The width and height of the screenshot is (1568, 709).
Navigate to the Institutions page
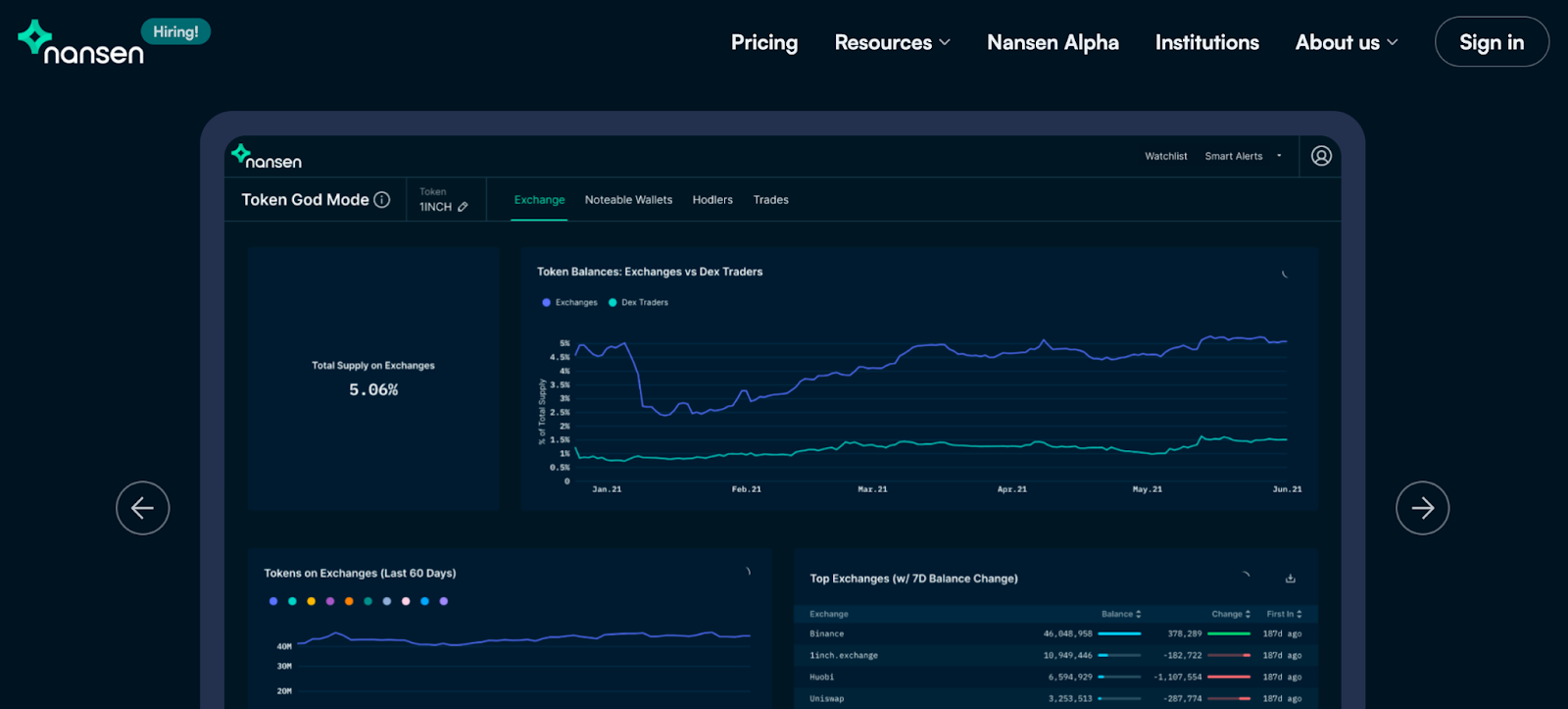point(1206,42)
